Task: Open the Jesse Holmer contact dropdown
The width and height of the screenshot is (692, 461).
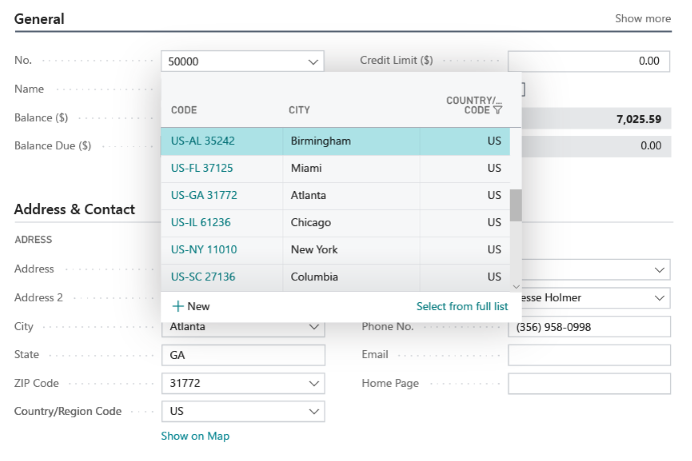Action: [x=659, y=298]
